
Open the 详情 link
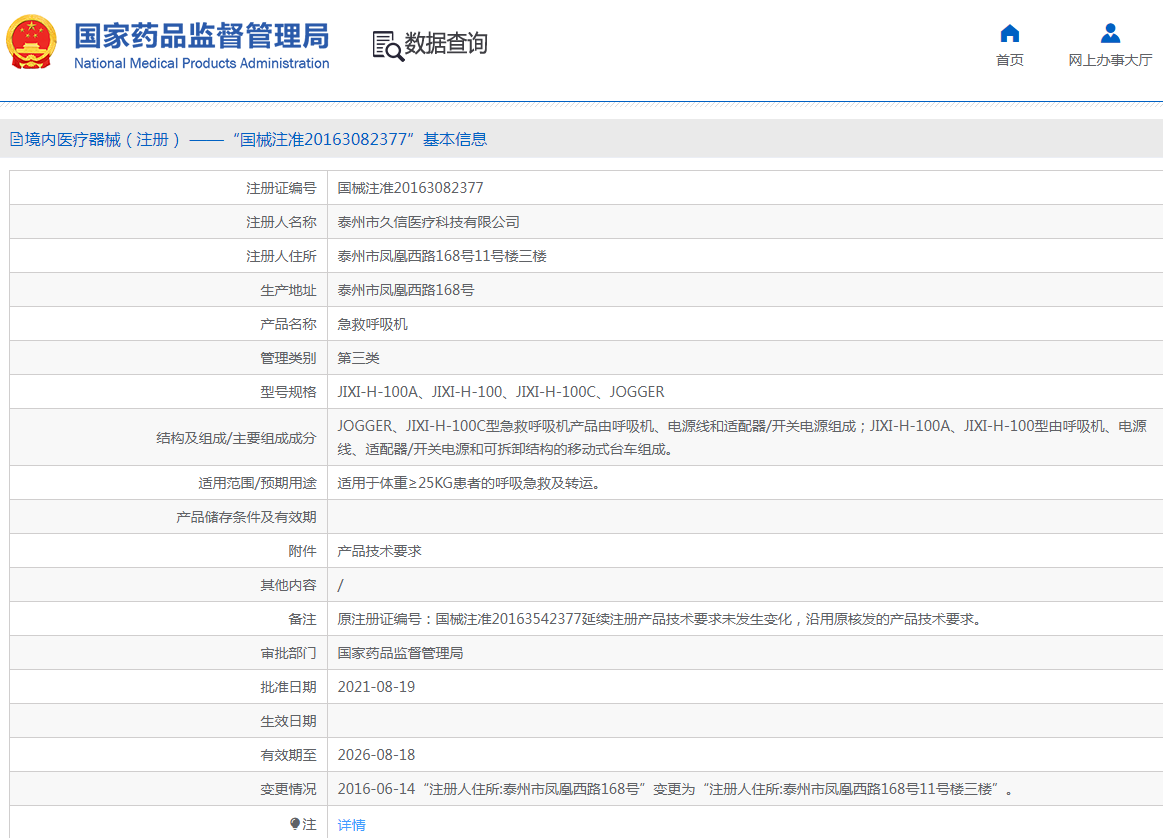tap(351, 825)
